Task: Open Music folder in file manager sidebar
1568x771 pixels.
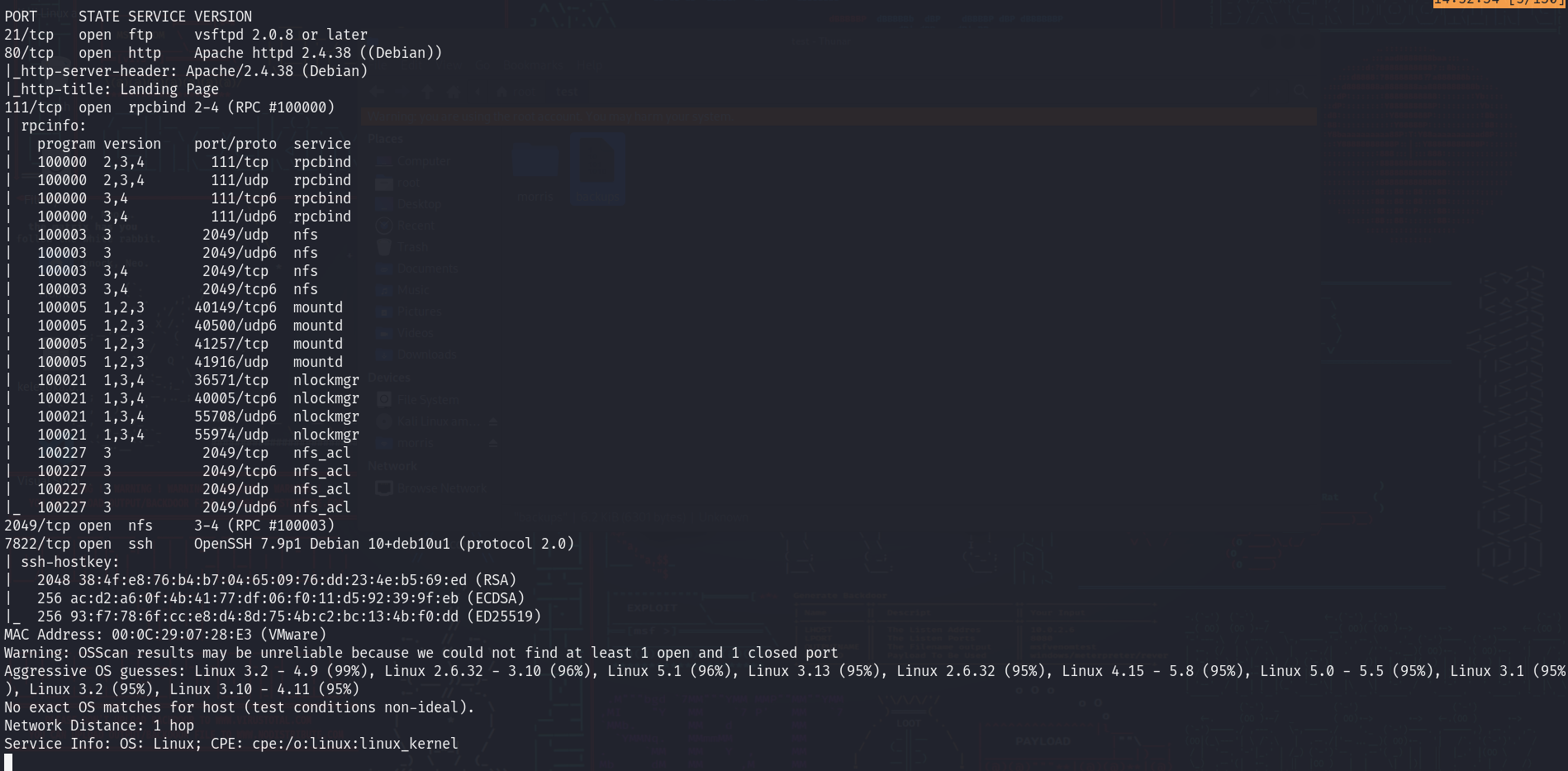Action: (x=402, y=290)
